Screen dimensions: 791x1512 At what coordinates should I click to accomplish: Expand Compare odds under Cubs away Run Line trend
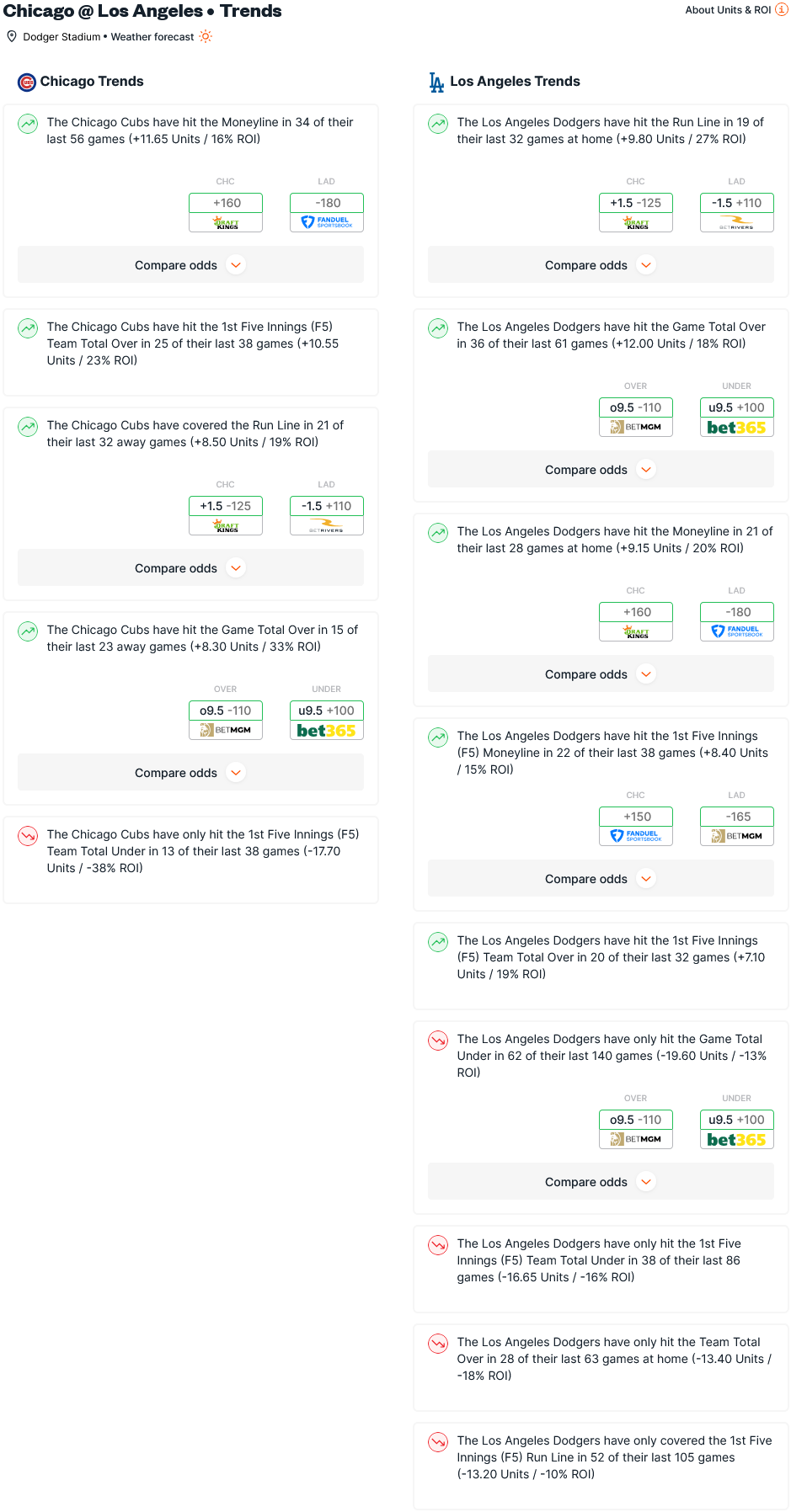190,568
